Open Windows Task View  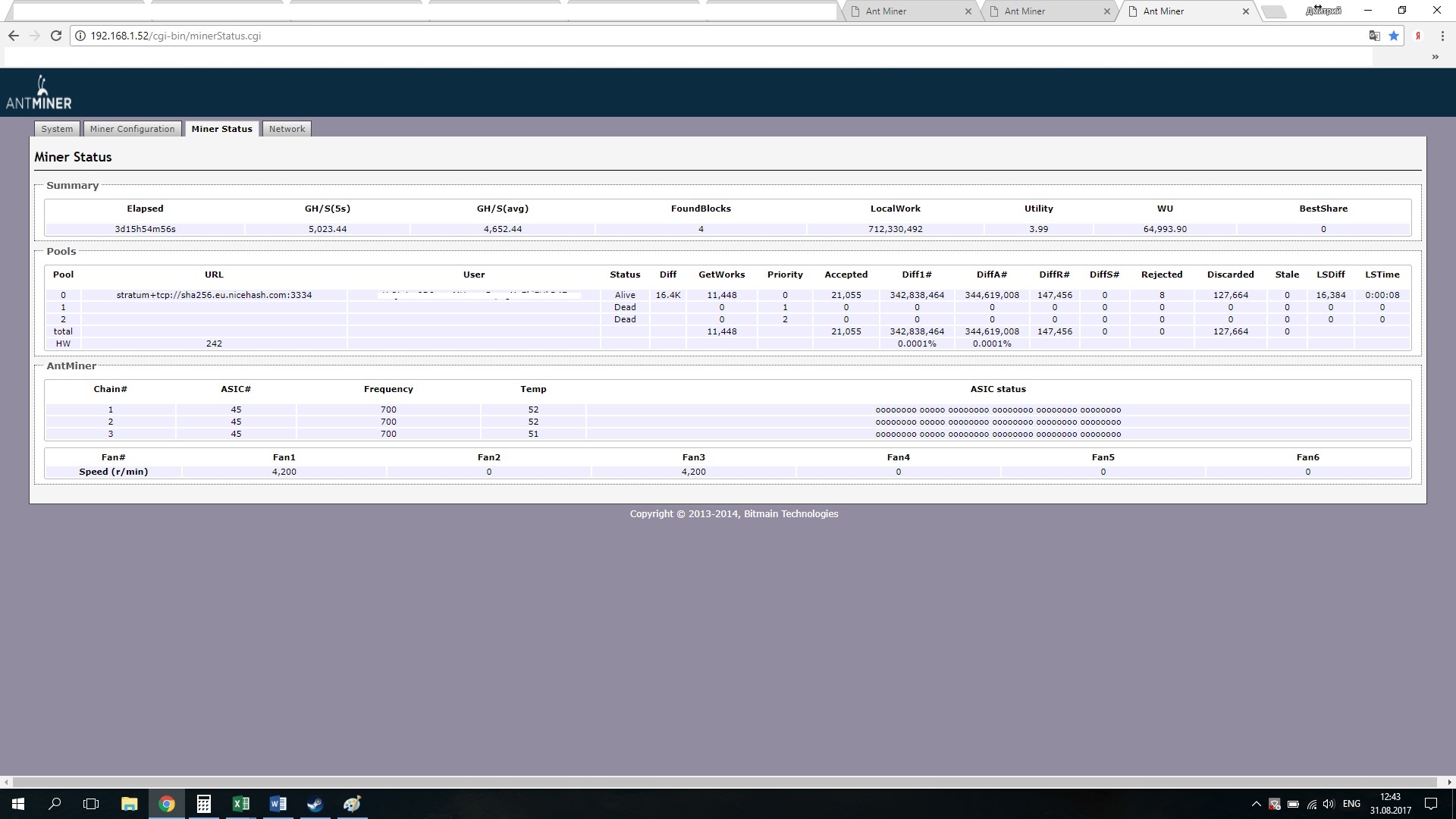click(91, 804)
